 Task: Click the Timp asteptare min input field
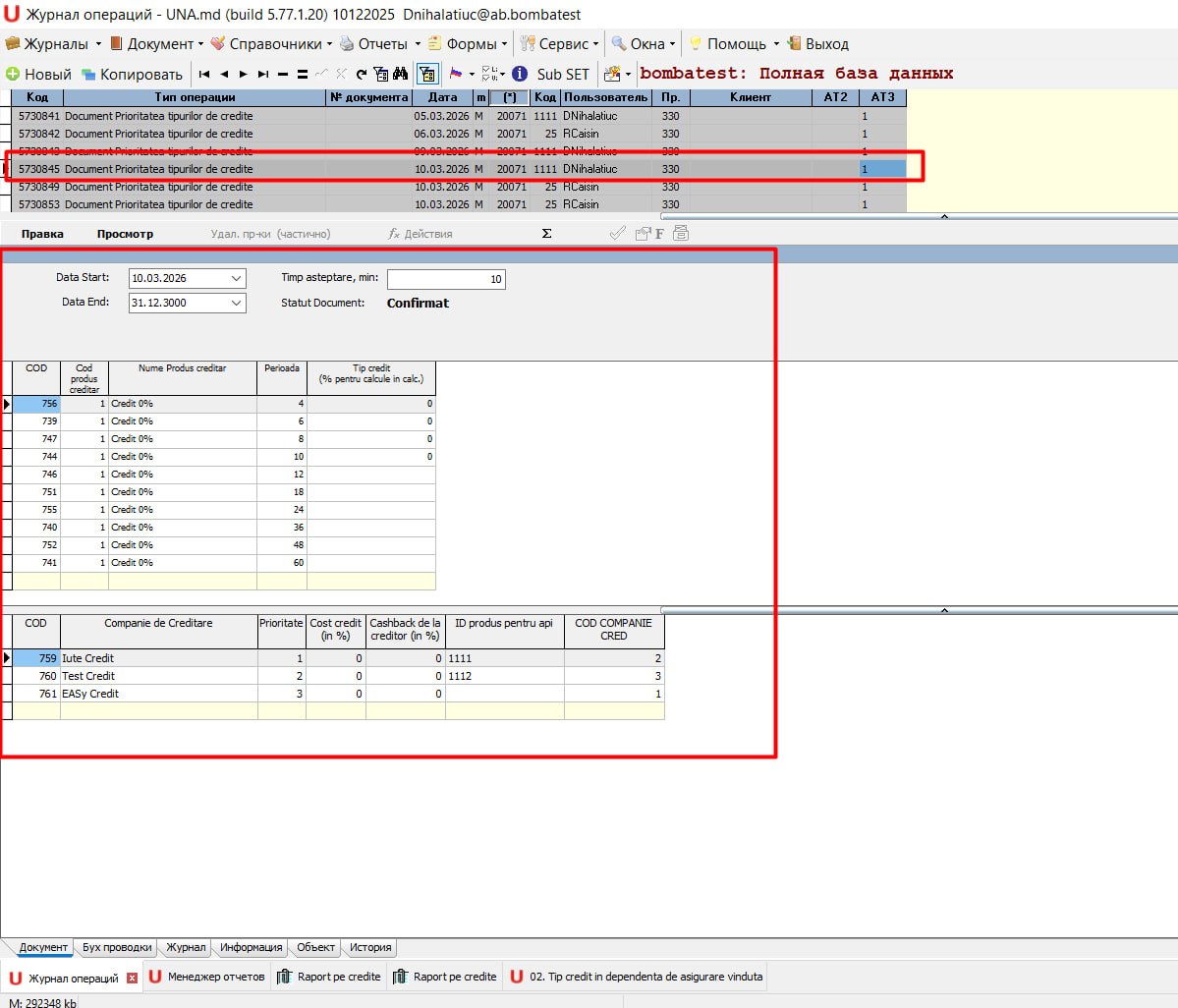(x=446, y=279)
